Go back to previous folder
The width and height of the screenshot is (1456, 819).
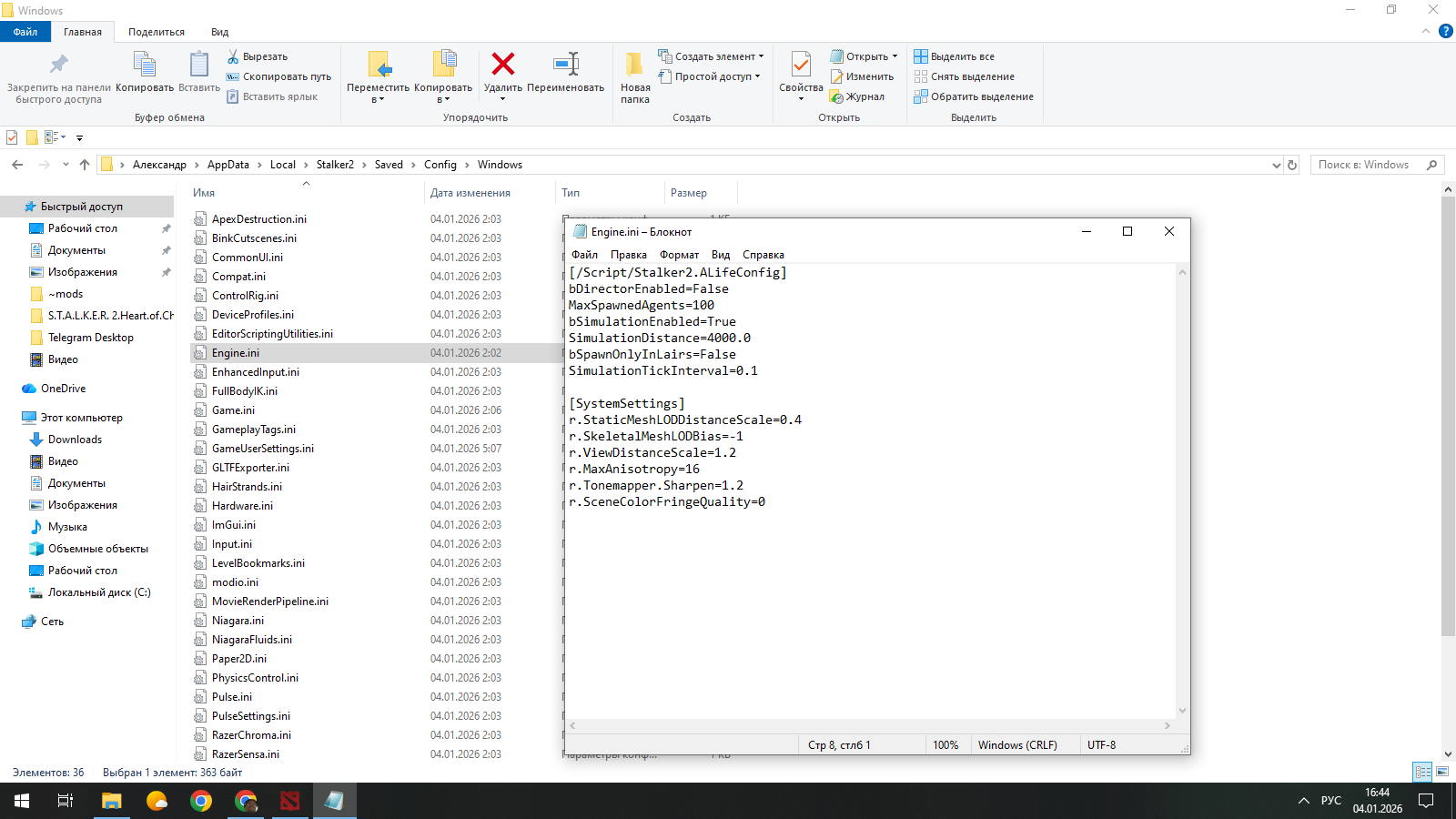tap(17, 165)
